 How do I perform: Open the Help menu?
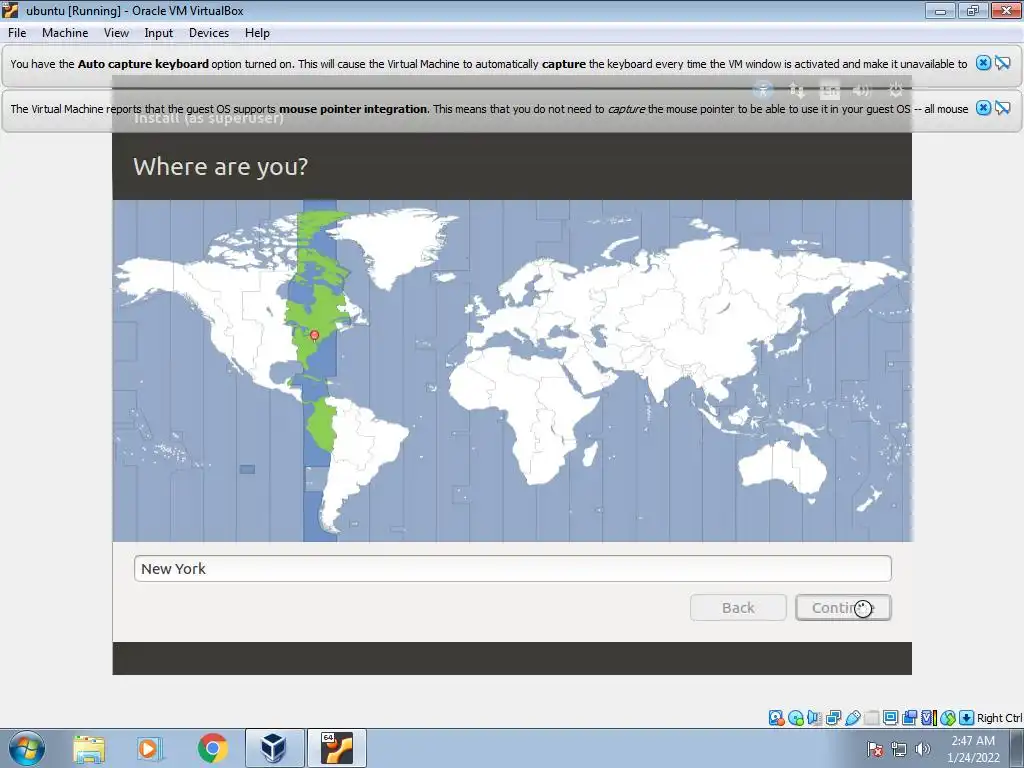[257, 33]
